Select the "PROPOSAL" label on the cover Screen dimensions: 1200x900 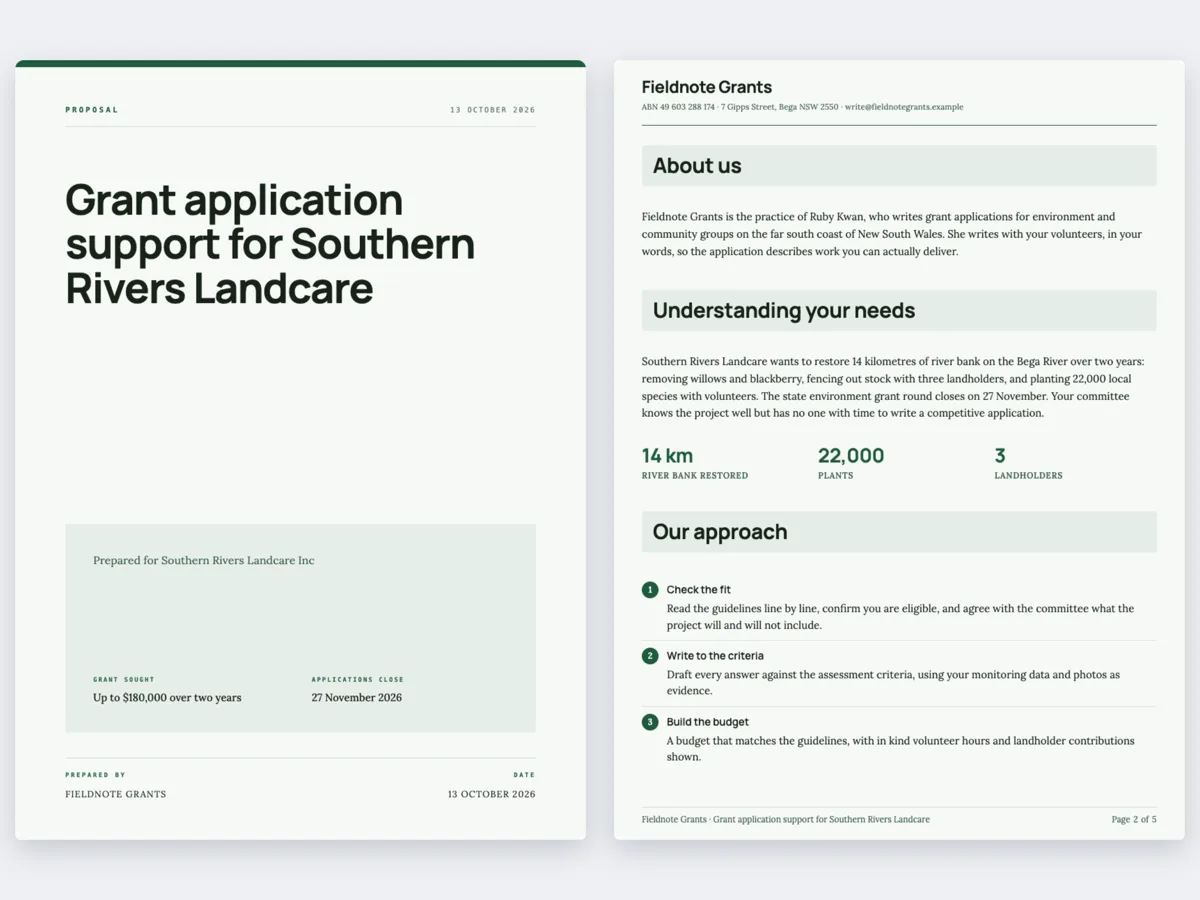pos(92,110)
